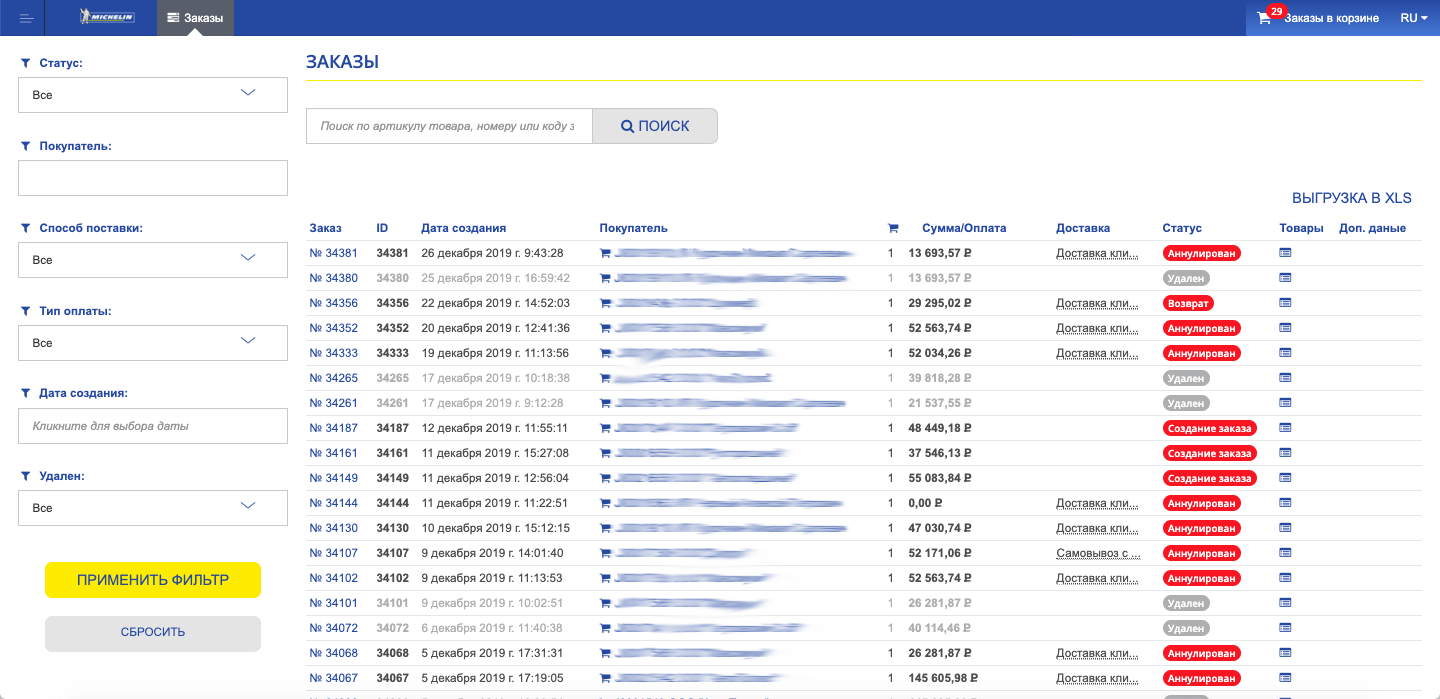Click buyer cart icon in order 34381 row
This screenshot has width=1440, height=699.
point(605,253)
